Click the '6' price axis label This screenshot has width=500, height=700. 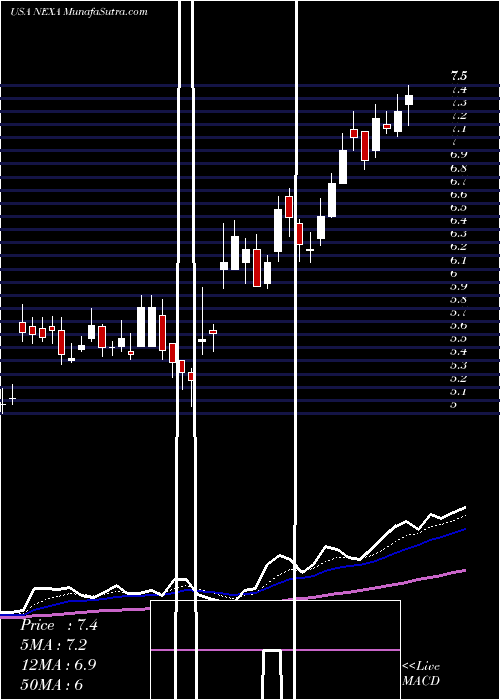pyautogui.click(x=454, y=273)
